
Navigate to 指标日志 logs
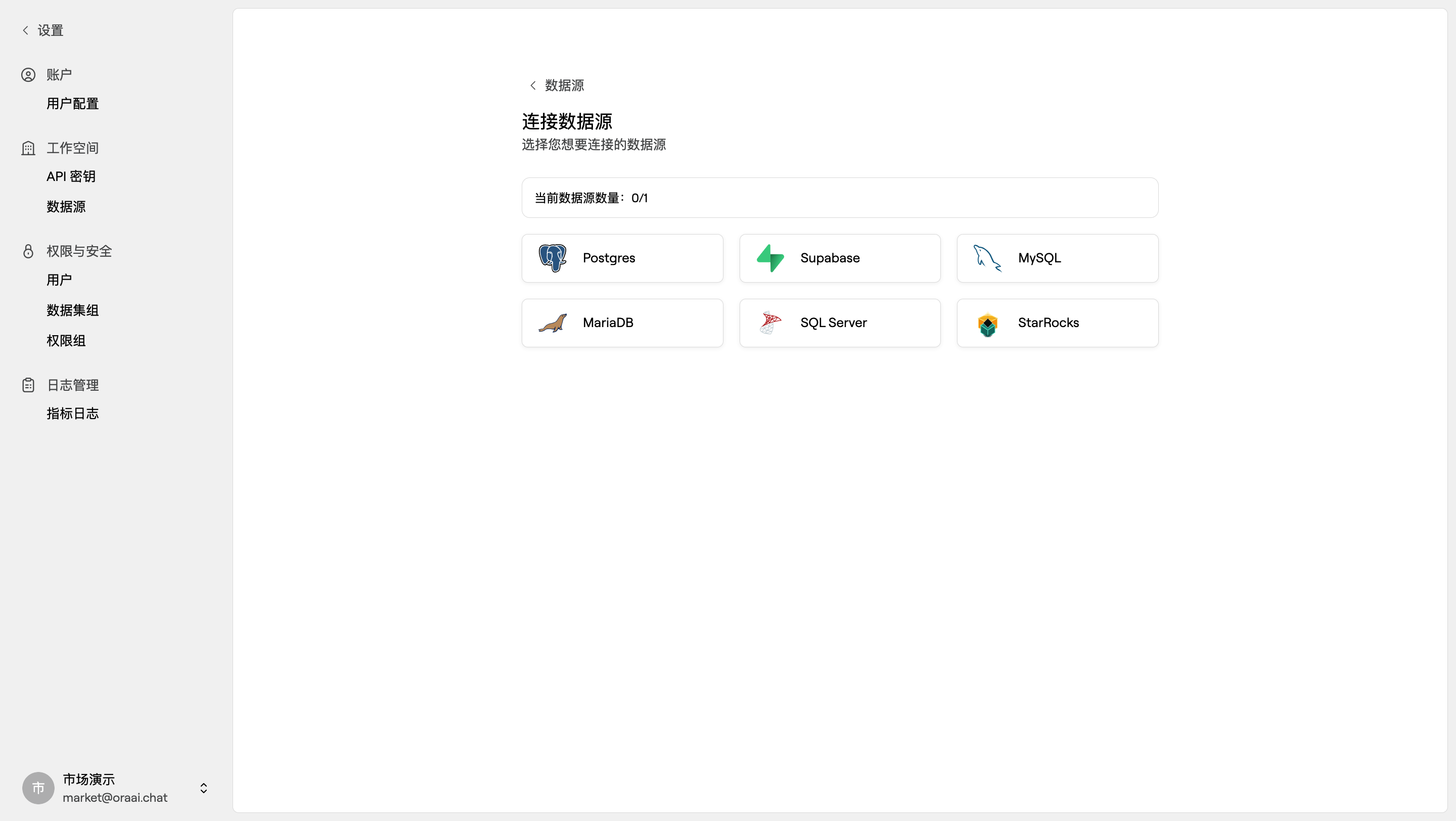(72, 413)
